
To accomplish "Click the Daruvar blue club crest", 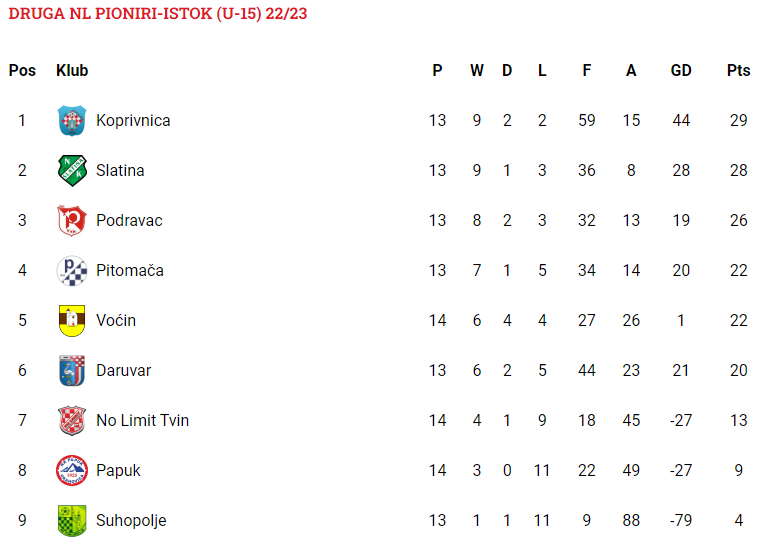I will [x=72, y=370].
